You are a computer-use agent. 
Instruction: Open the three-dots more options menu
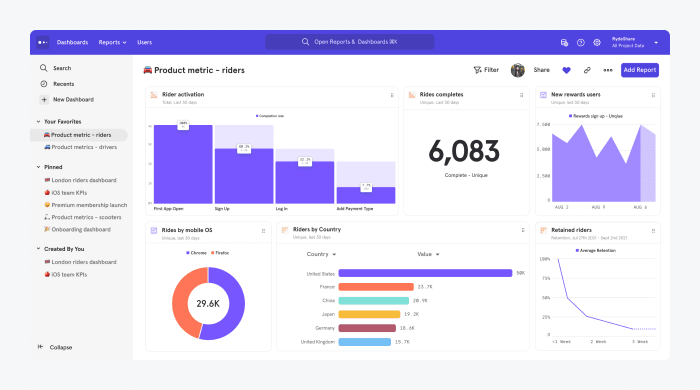pyautogui.click(x=608, y=70)
